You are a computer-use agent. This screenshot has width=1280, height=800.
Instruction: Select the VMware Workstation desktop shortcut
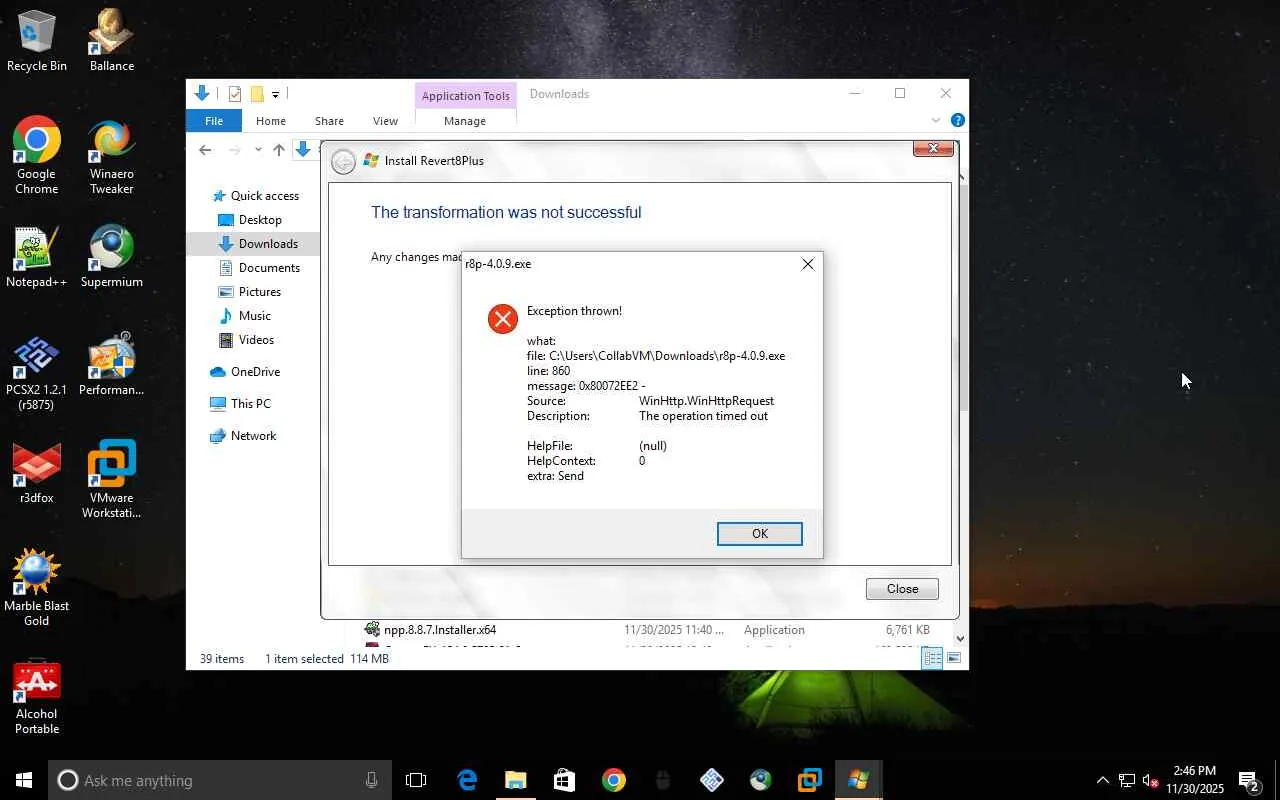pyautogui.click(x=112, y=481)
